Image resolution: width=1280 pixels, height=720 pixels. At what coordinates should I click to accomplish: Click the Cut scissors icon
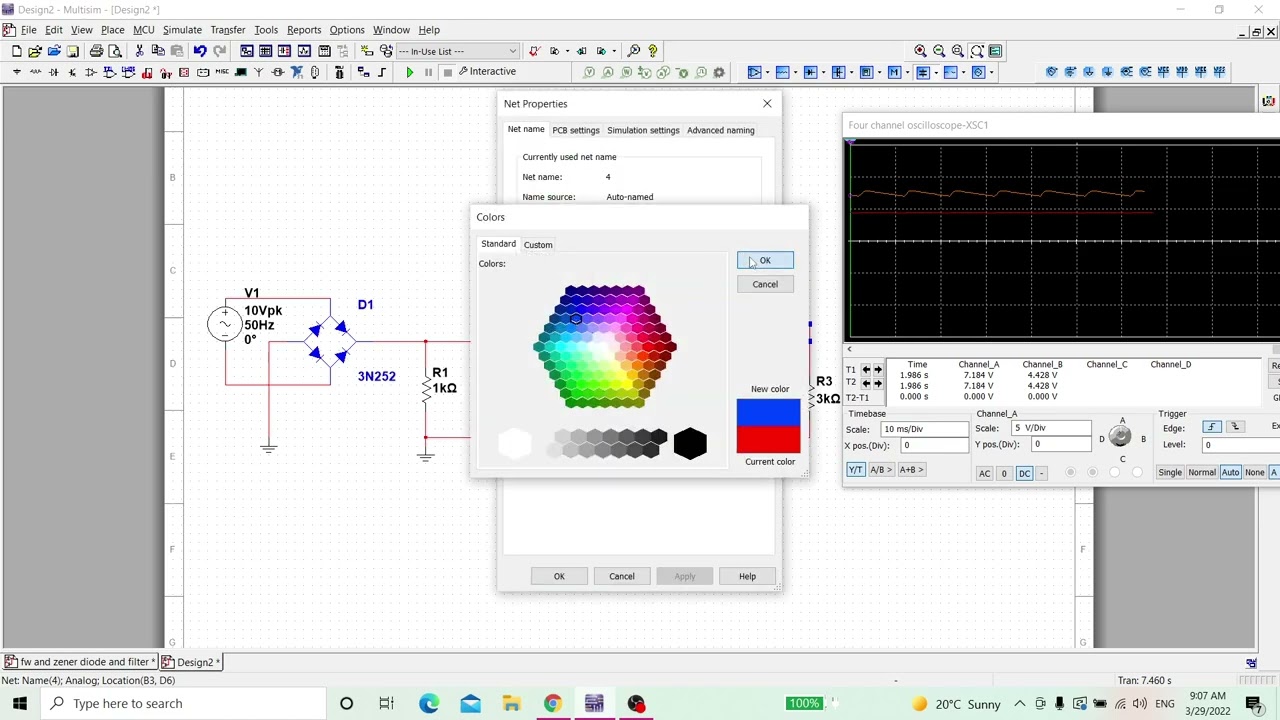pyautogui.click(x=139, y=51)
